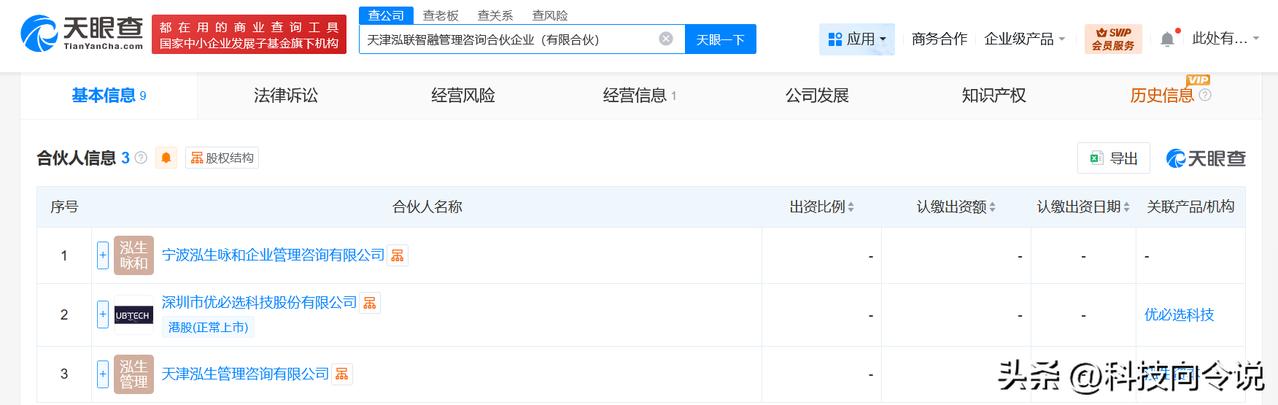Viewport: 1278px width, 405px height.
Task: Click the 导出 export button
Action: 1113,158
